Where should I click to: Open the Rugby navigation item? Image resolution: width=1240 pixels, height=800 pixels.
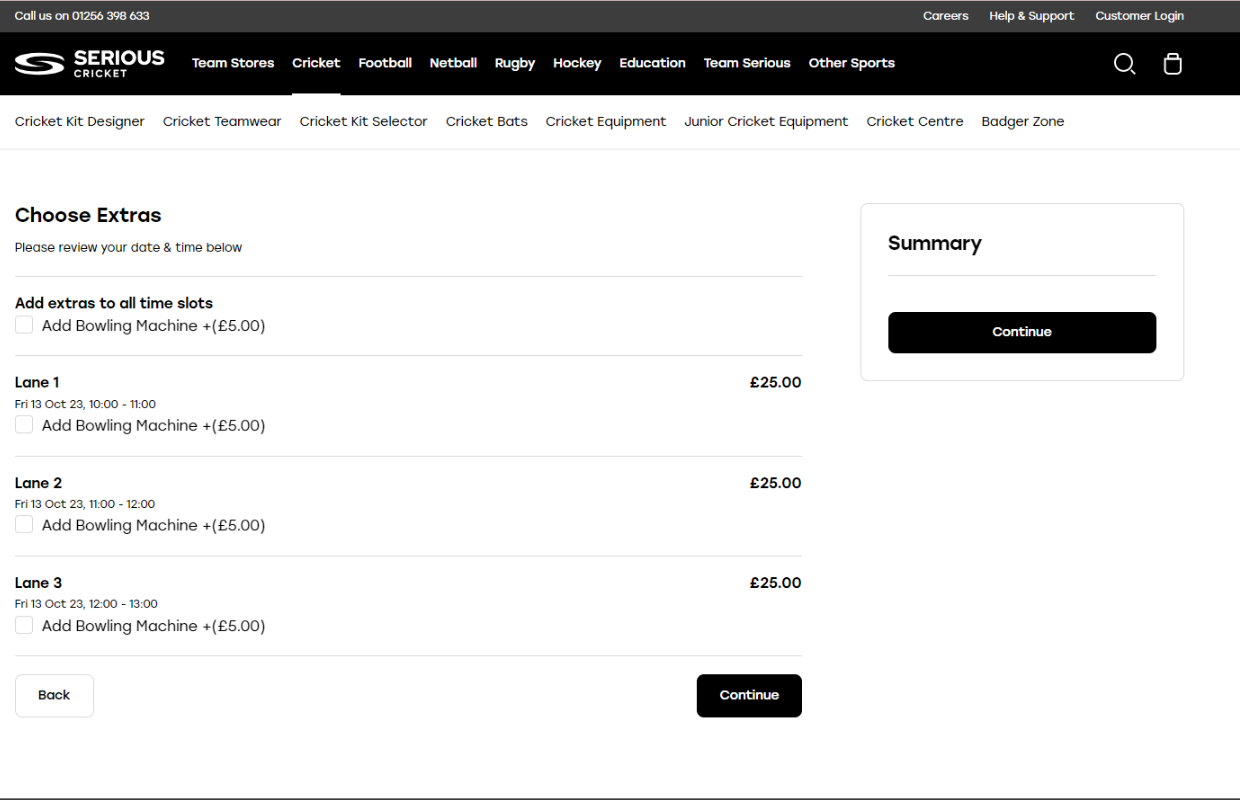pos(515,63)
